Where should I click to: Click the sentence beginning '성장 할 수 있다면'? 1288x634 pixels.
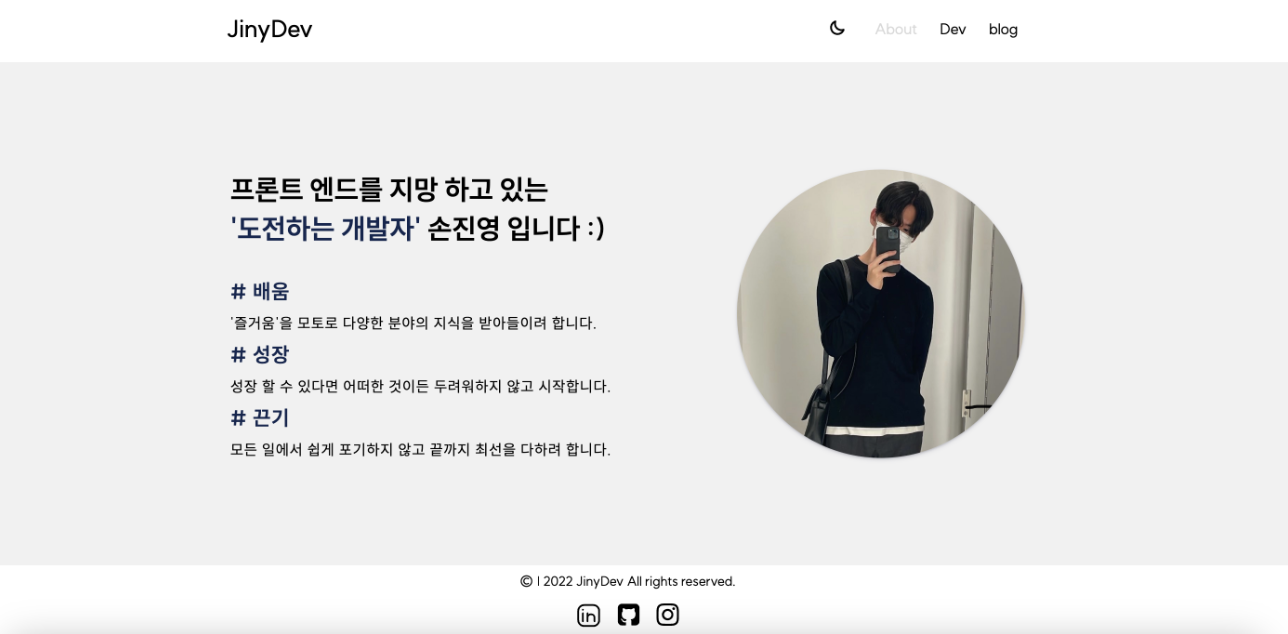420,386
